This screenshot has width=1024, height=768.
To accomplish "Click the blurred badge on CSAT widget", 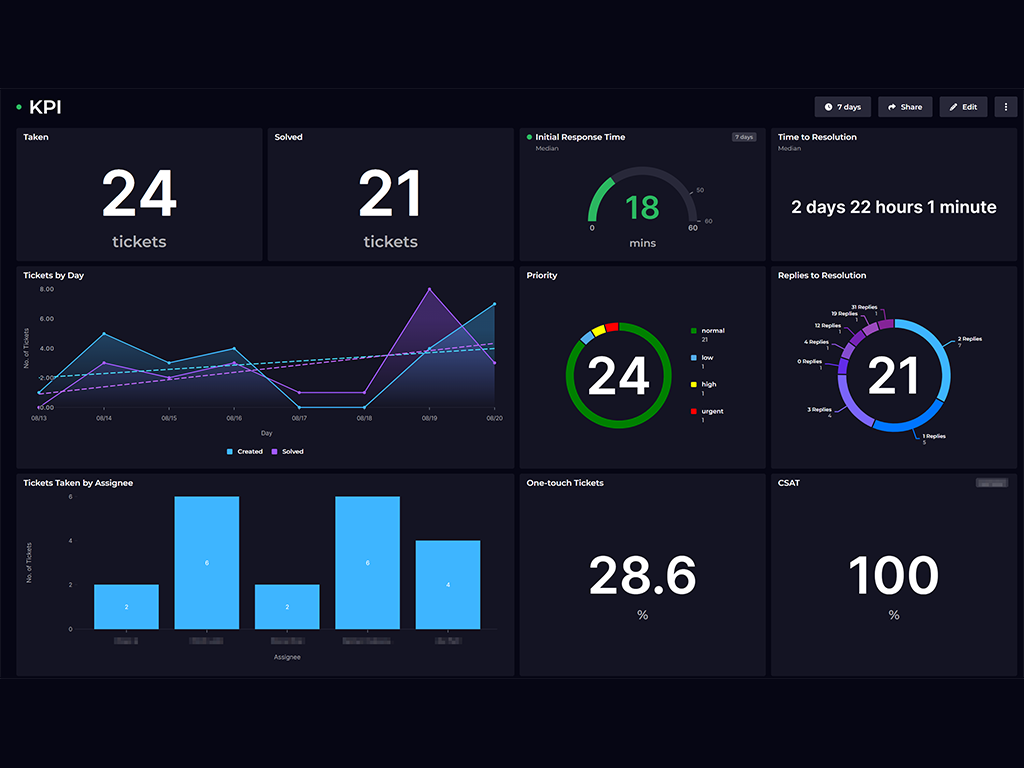I will click(x=992, y=483).
